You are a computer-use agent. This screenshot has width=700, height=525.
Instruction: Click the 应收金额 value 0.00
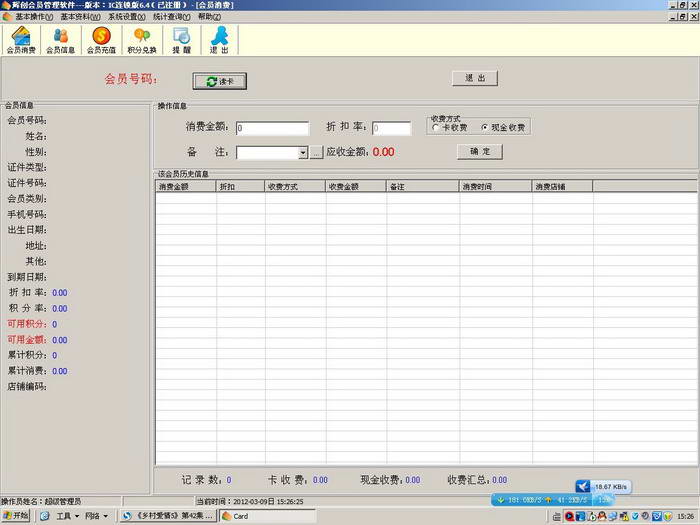point(383,152)
